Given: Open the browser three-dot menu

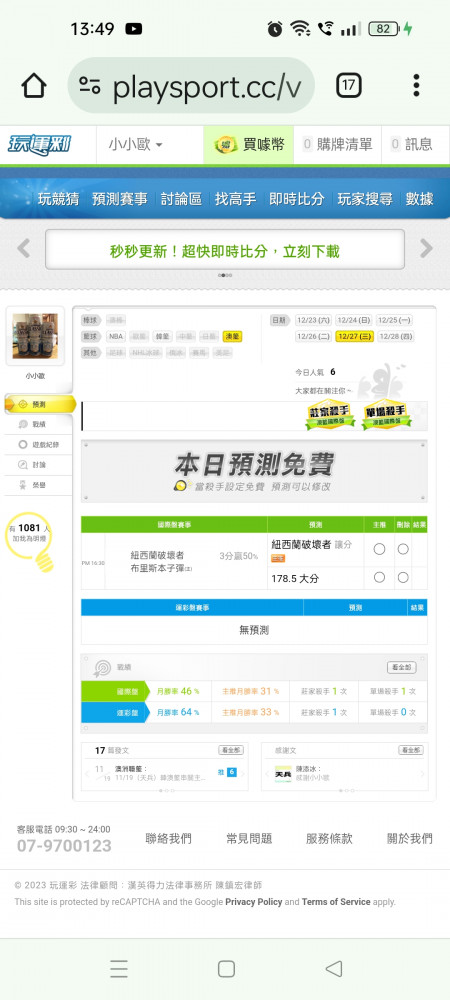Looking at the screenshot, I should (416, 85).
